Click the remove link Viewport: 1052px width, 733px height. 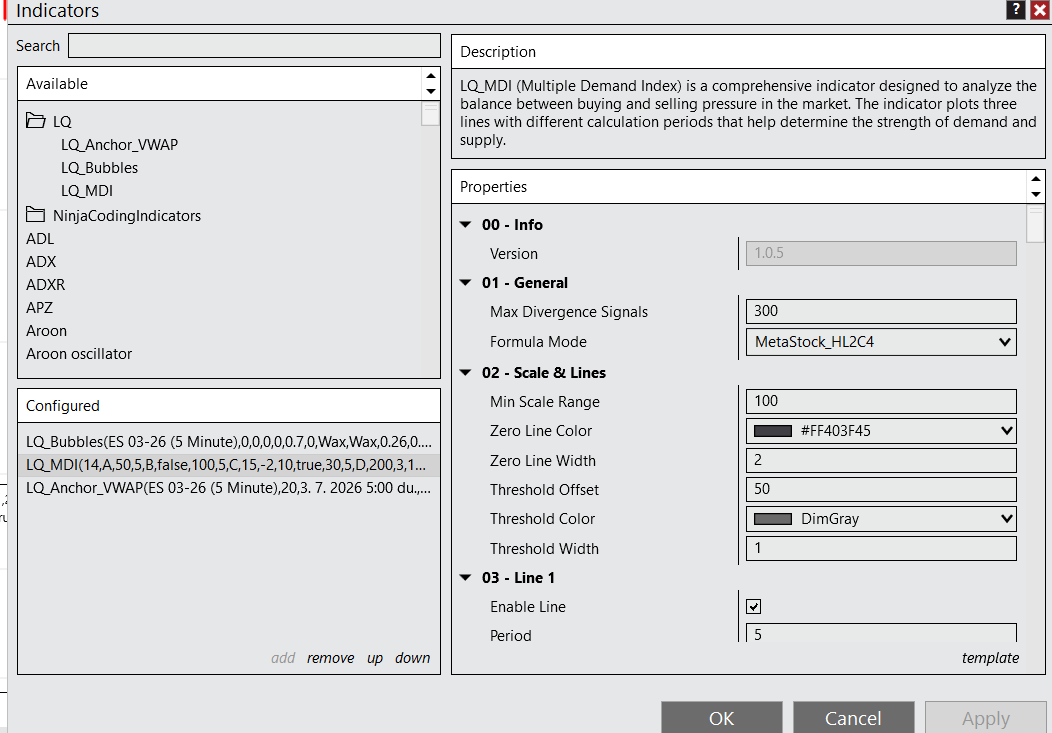[x=330, y=658]
